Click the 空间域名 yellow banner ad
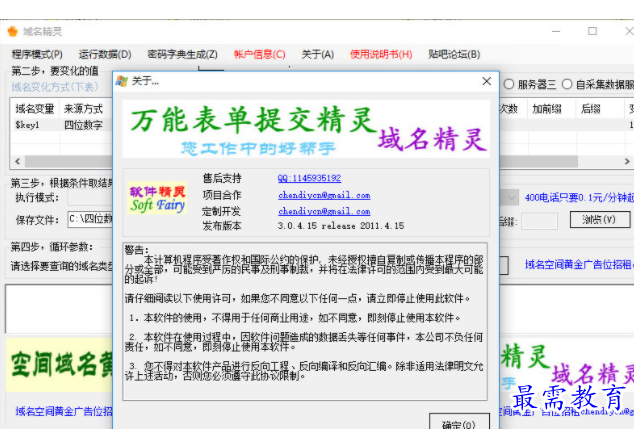Screen dimensions: 634x429 click(x=59, y=365)
